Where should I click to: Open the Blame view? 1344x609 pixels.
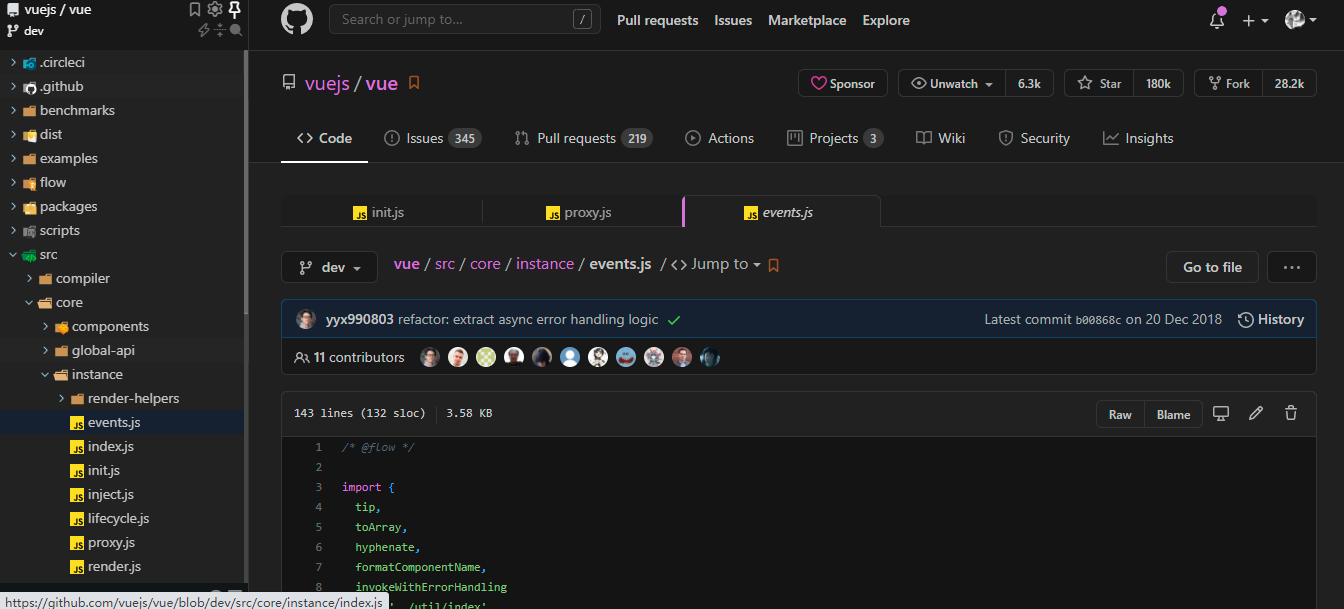pyautogui.click(x=1173, y=414)
